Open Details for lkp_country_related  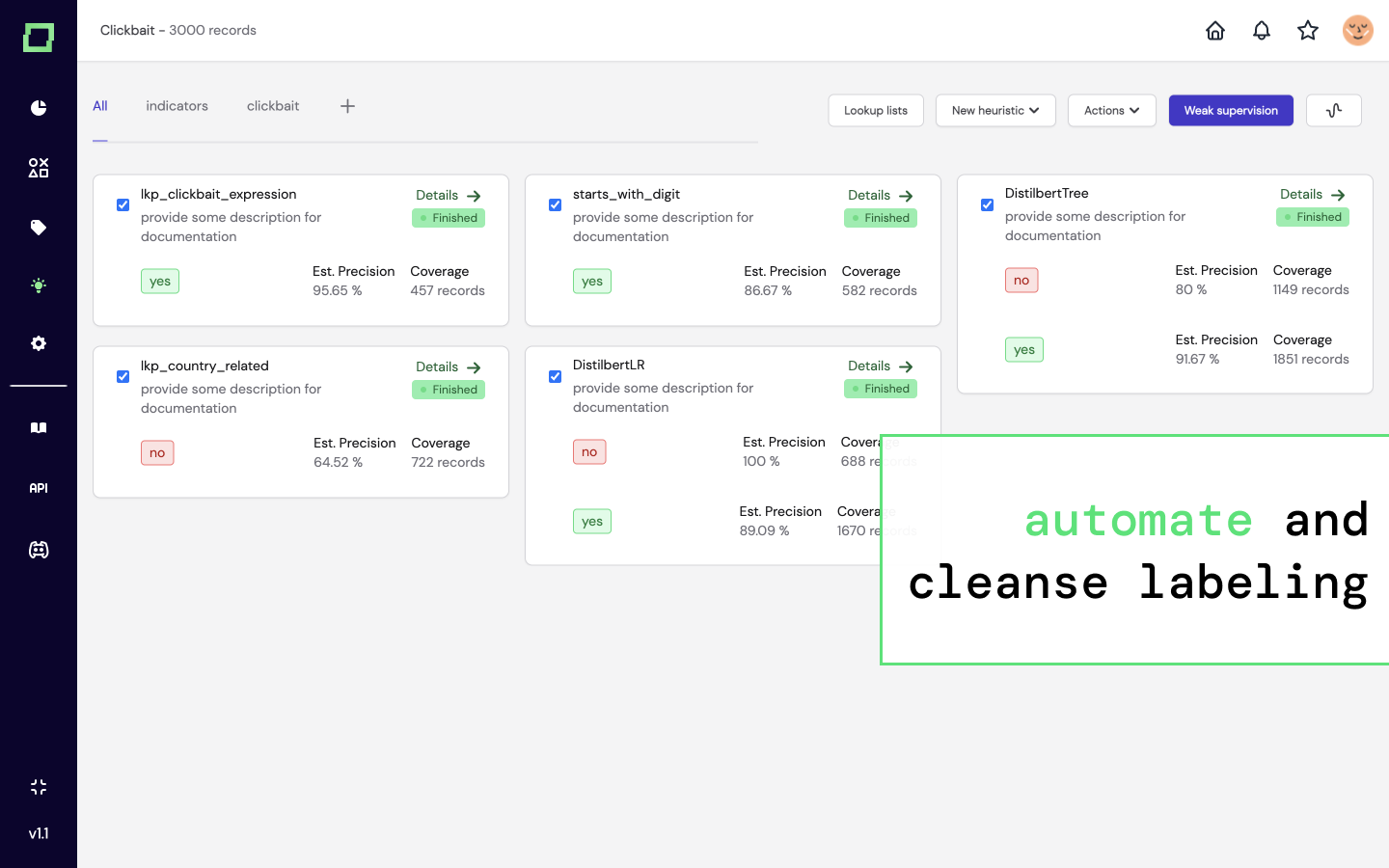(449, 366)
